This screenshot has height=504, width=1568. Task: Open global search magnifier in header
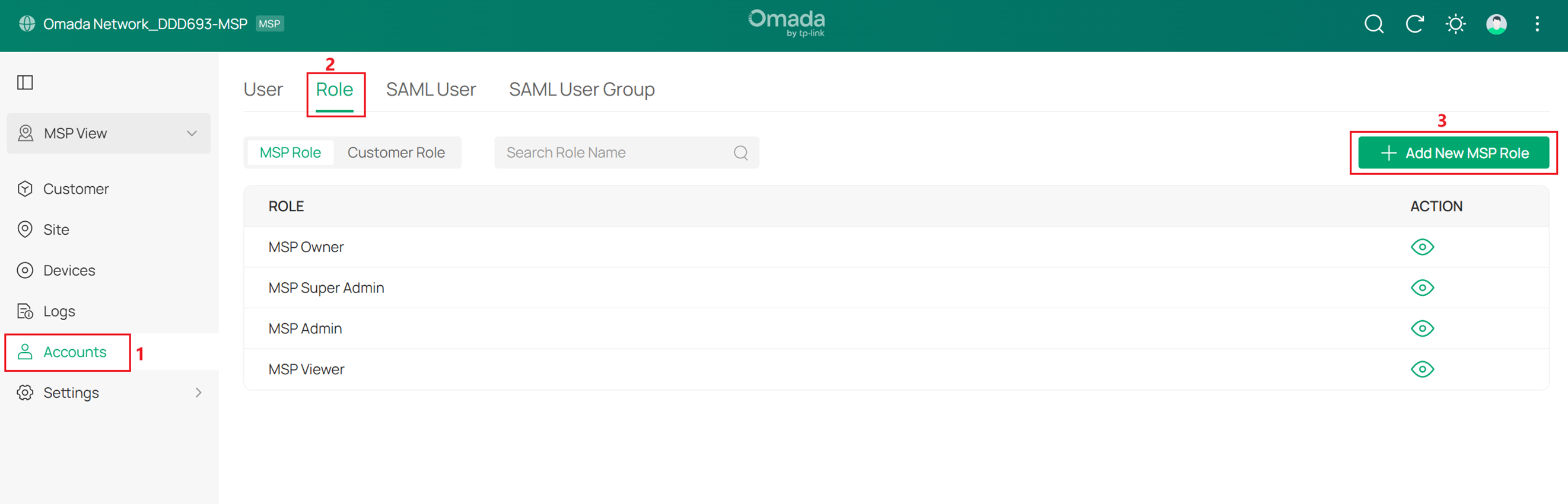point(1373,24)
